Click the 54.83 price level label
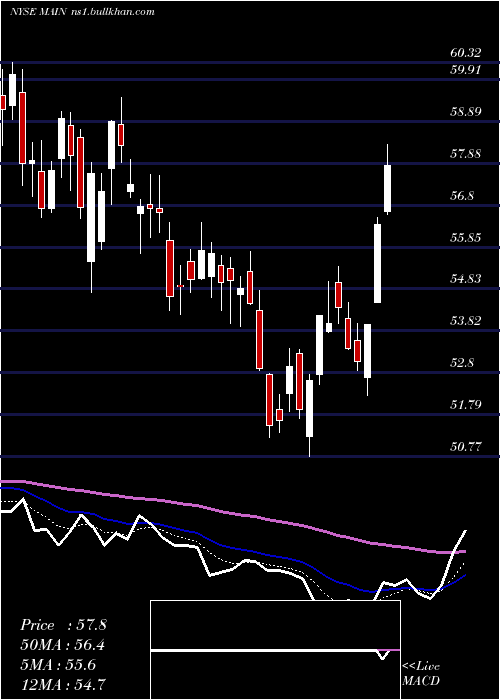500x700 pixels. pyautogui.click(x=466, y=279)
